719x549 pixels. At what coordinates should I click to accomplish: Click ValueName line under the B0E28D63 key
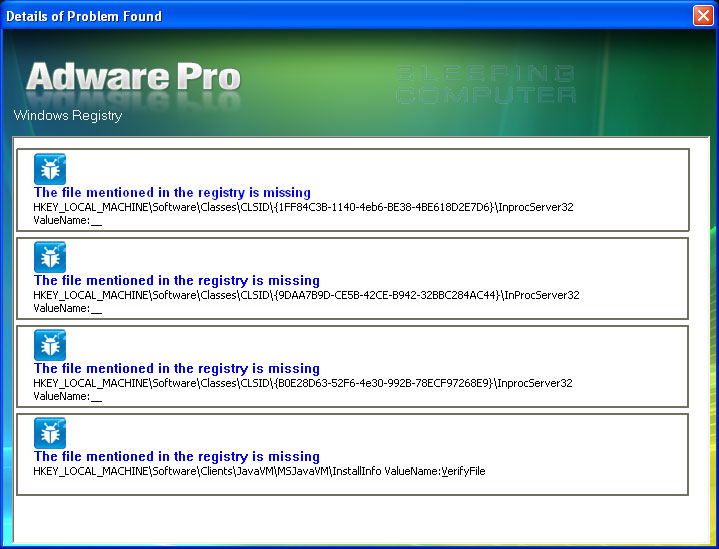click(x=67, y=397)
